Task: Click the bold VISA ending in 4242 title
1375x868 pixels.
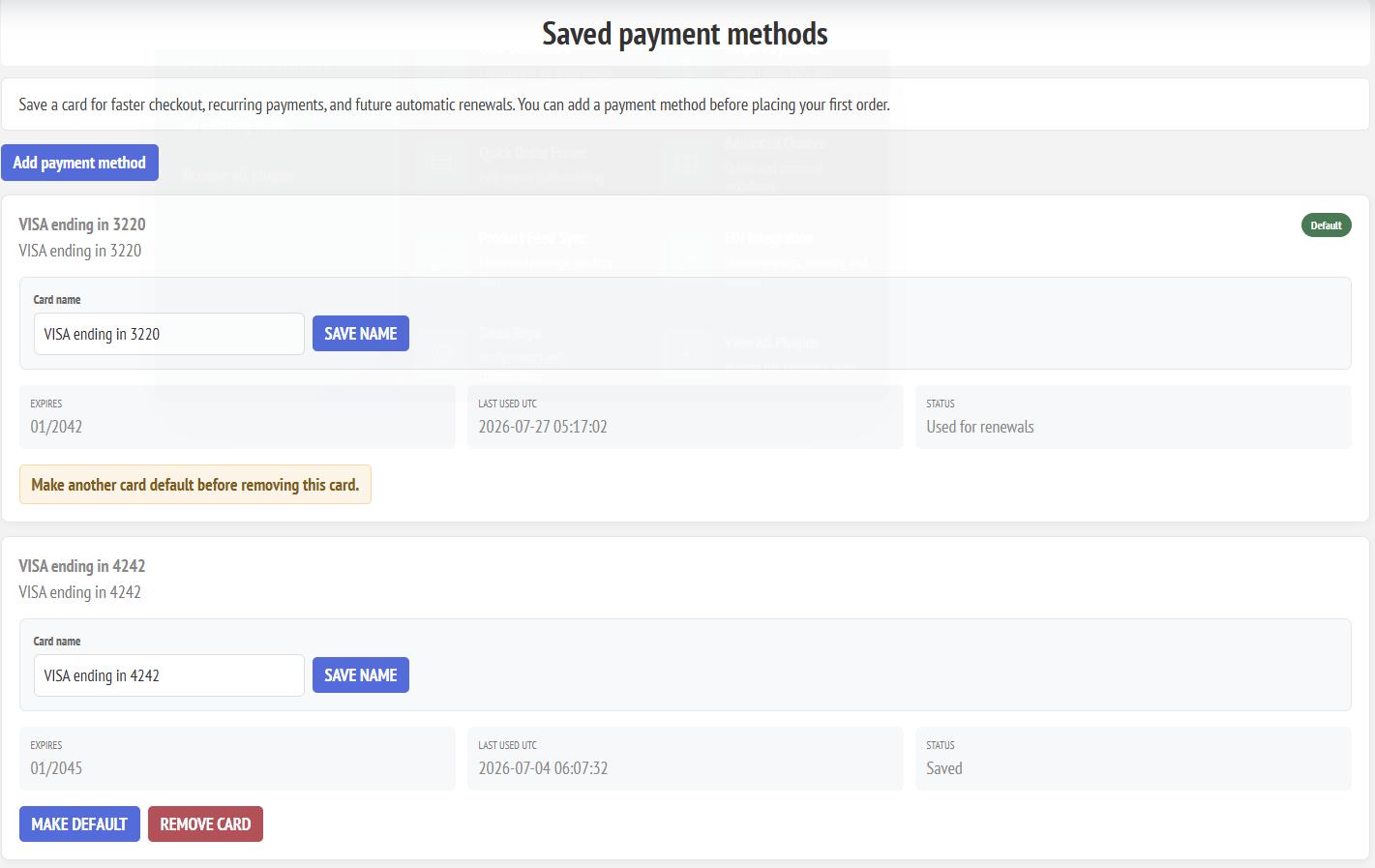Action: (x=82, y=566)
